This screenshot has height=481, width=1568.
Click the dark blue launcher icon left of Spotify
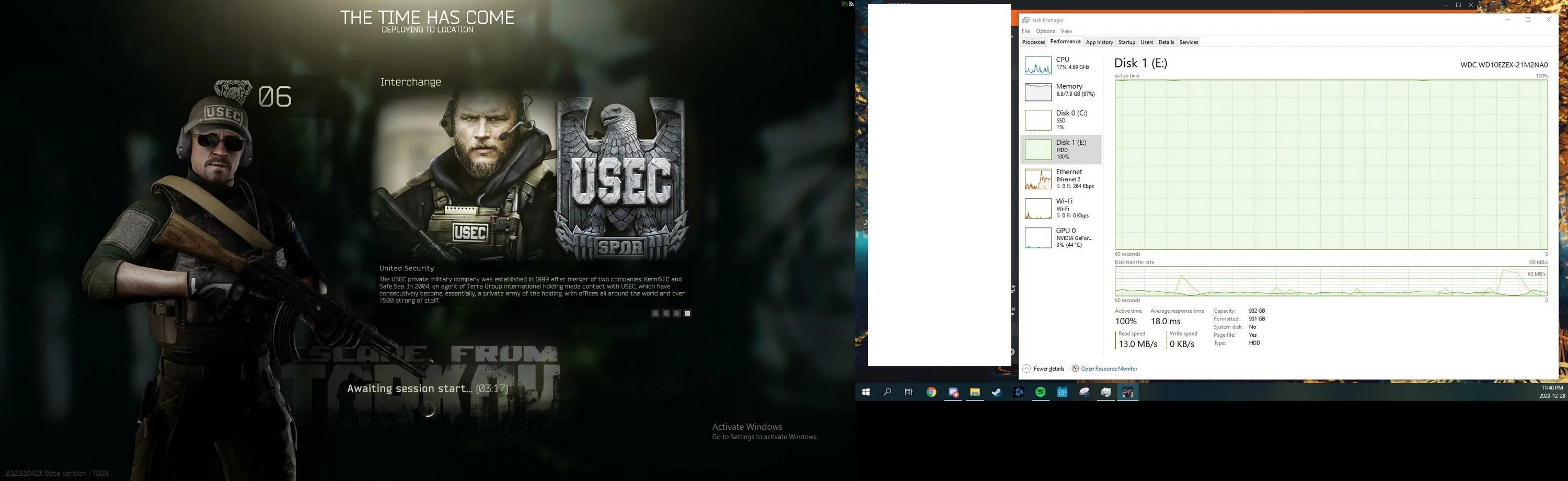1018,392
